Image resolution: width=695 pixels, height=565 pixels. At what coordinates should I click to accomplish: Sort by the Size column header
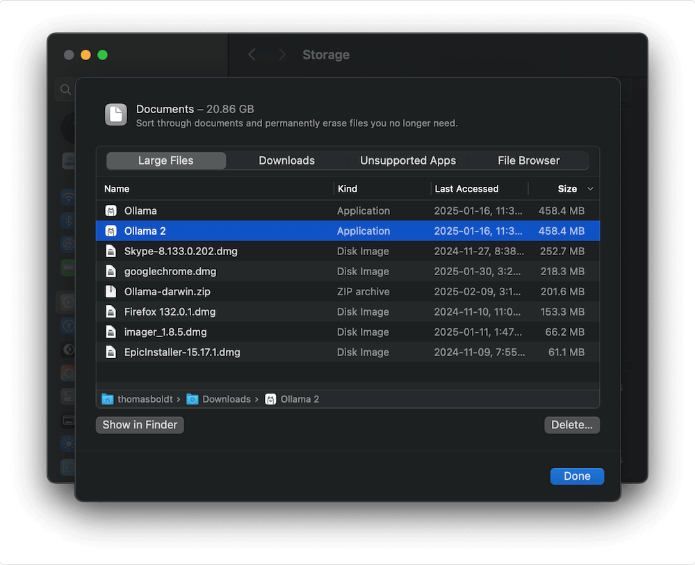[x=567, y=189]
